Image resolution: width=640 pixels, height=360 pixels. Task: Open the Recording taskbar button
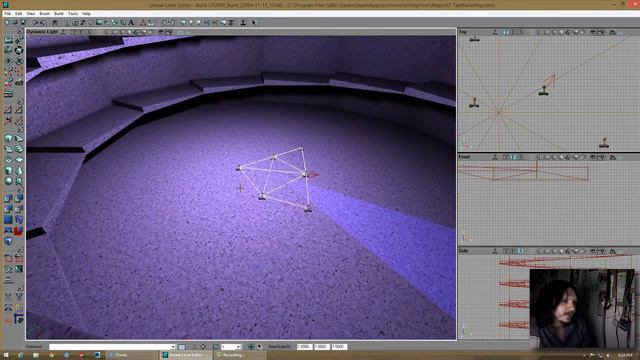(x=240, y=356)
